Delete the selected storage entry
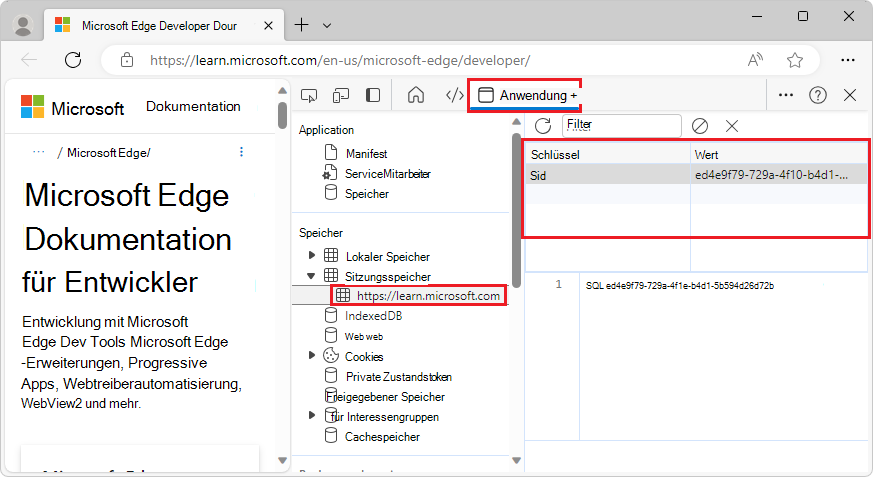 732,126
